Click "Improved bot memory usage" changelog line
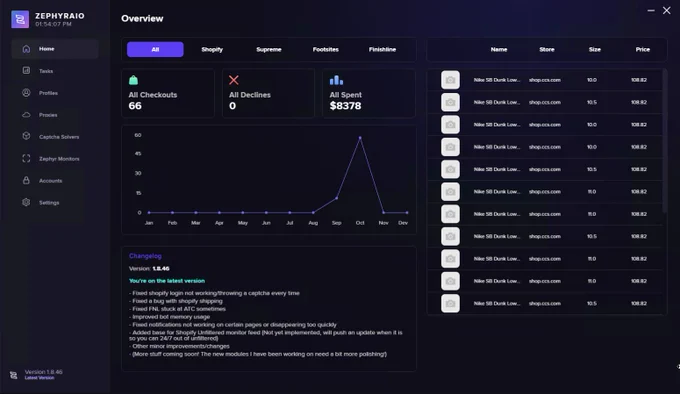Viewport: 680px width, 394px height. [170, 317]
